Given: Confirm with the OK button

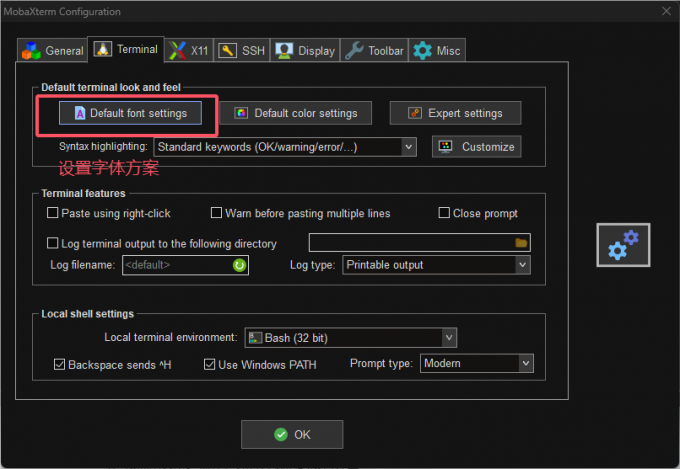Looking at the screenshot, I should [292, 434].
